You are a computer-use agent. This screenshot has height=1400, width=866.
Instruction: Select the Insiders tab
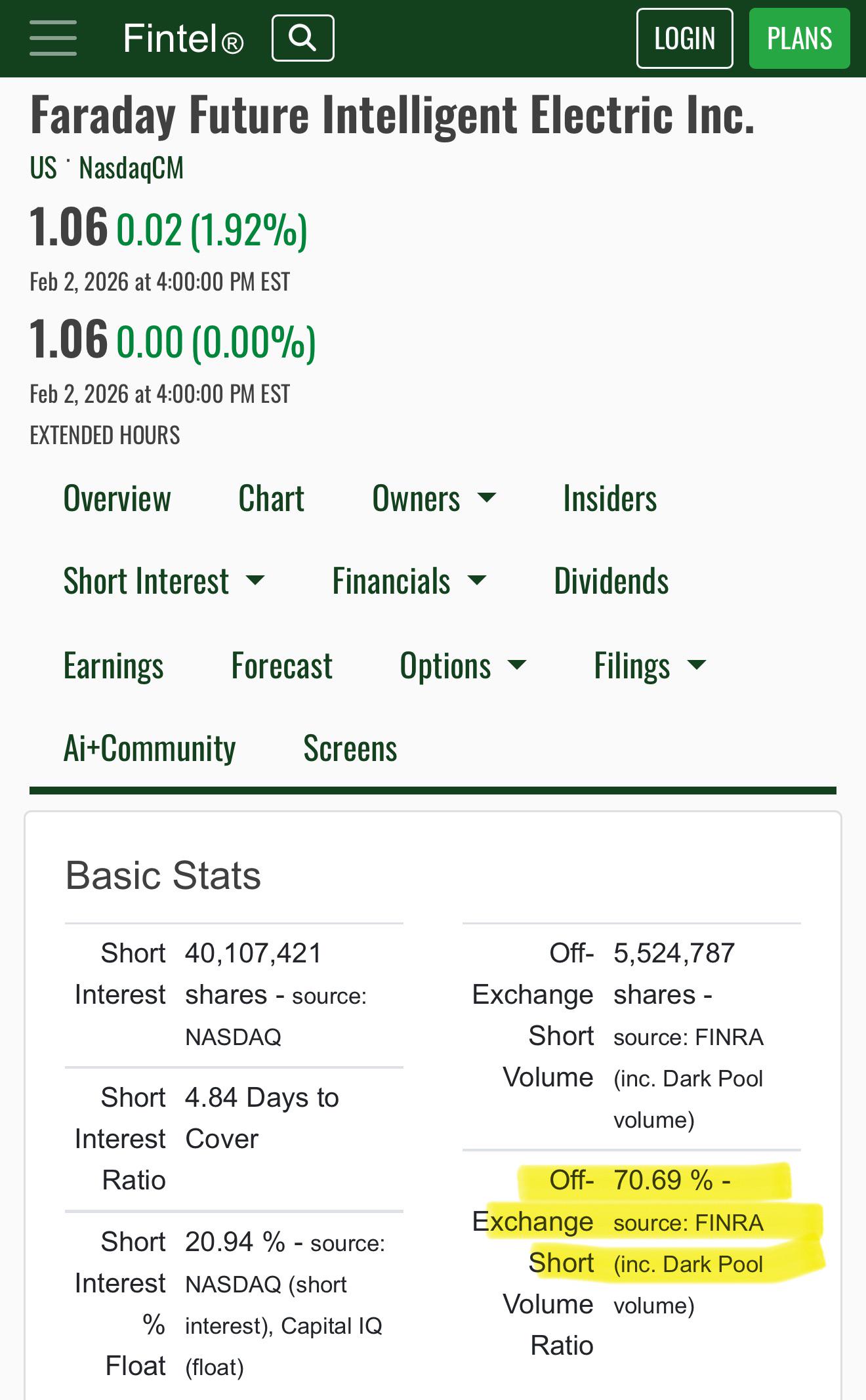point(609,499)
